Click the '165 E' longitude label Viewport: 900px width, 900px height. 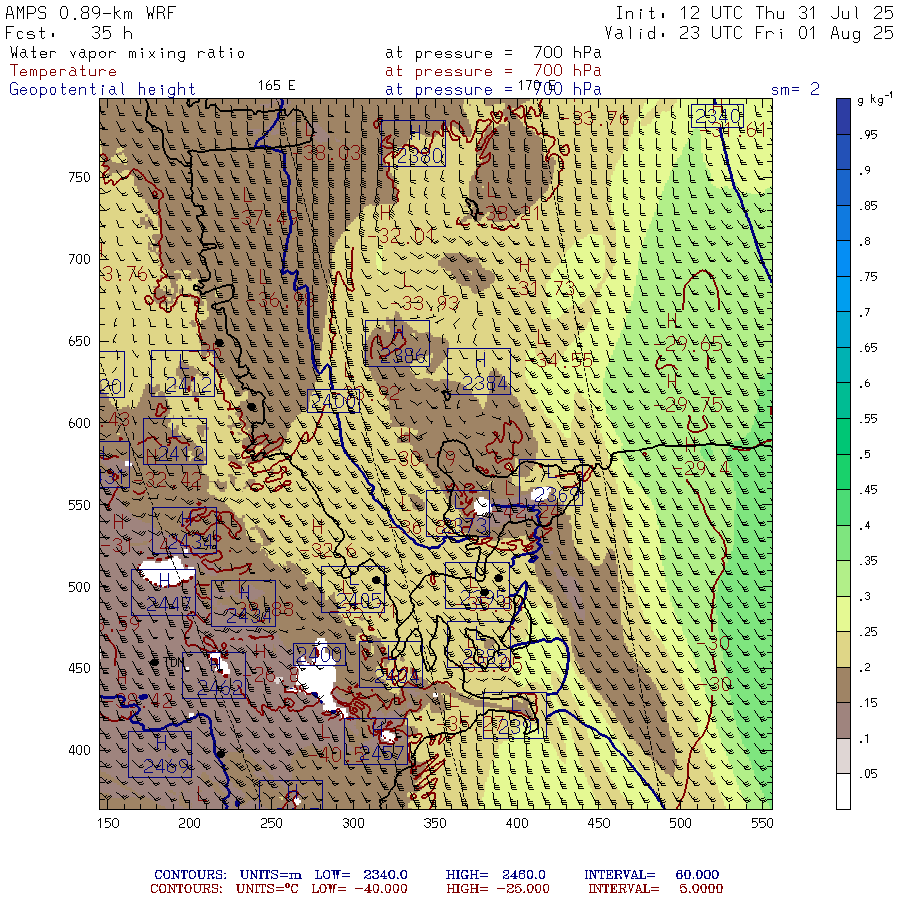pyautogui.click(x=276, y=86)
